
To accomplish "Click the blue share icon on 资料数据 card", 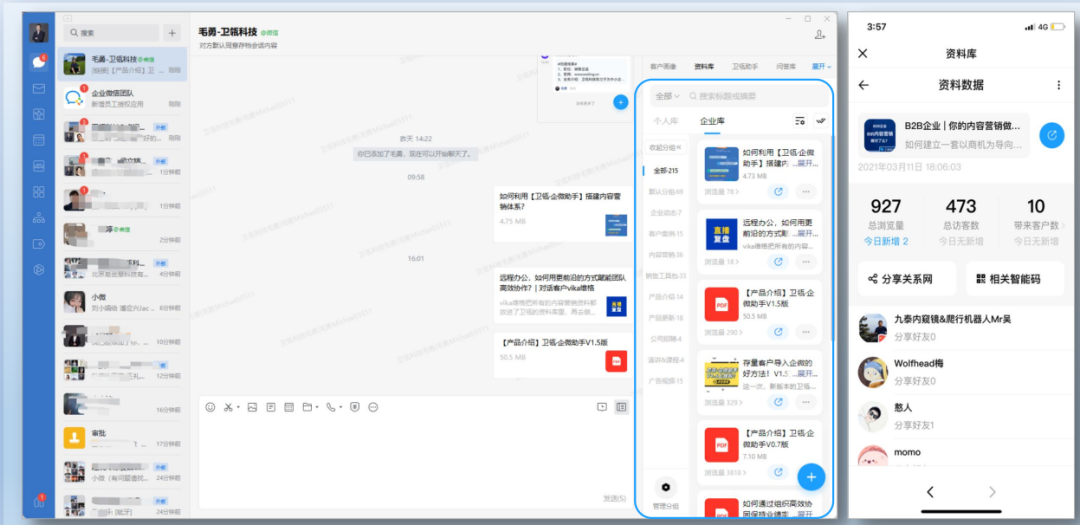I will coord(1051,135).
